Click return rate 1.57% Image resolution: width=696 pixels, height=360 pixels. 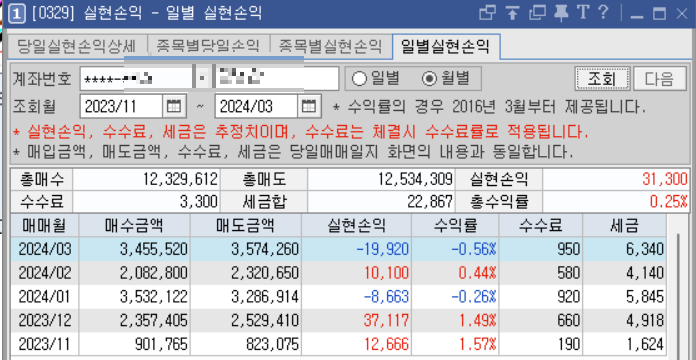(477, 344)
